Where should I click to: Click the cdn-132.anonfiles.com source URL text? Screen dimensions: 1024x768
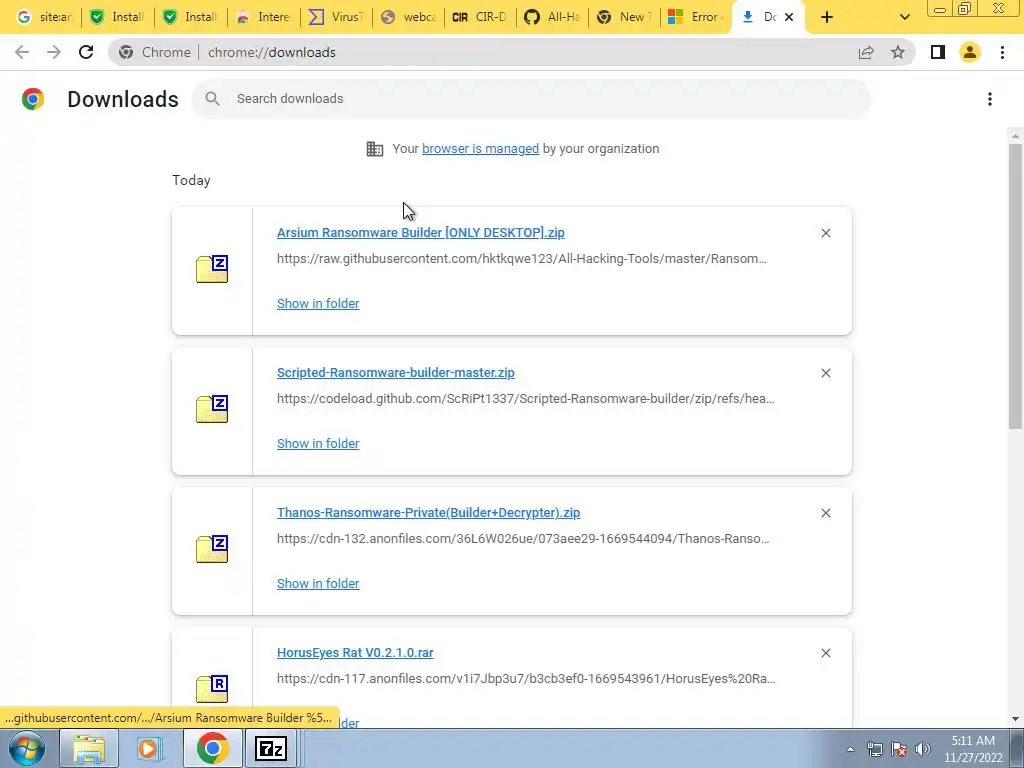pos(523,539)
